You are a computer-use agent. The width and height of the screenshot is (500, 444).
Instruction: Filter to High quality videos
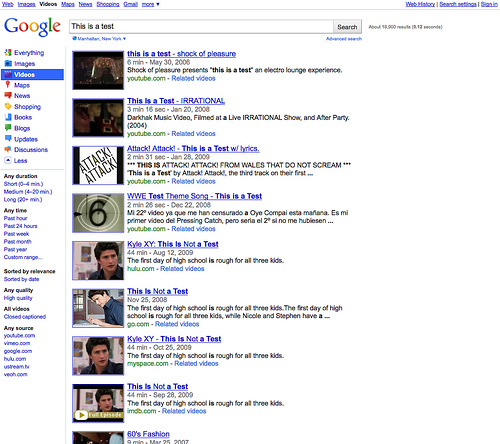click(x=18, y=298)
